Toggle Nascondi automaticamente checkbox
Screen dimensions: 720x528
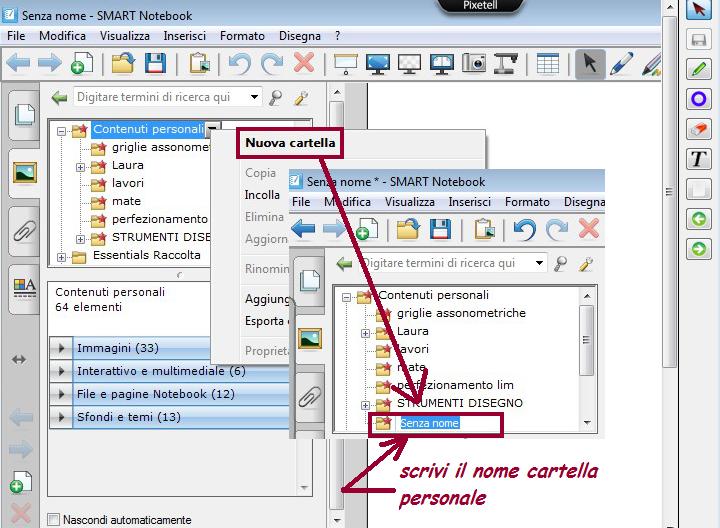point(54,520)
